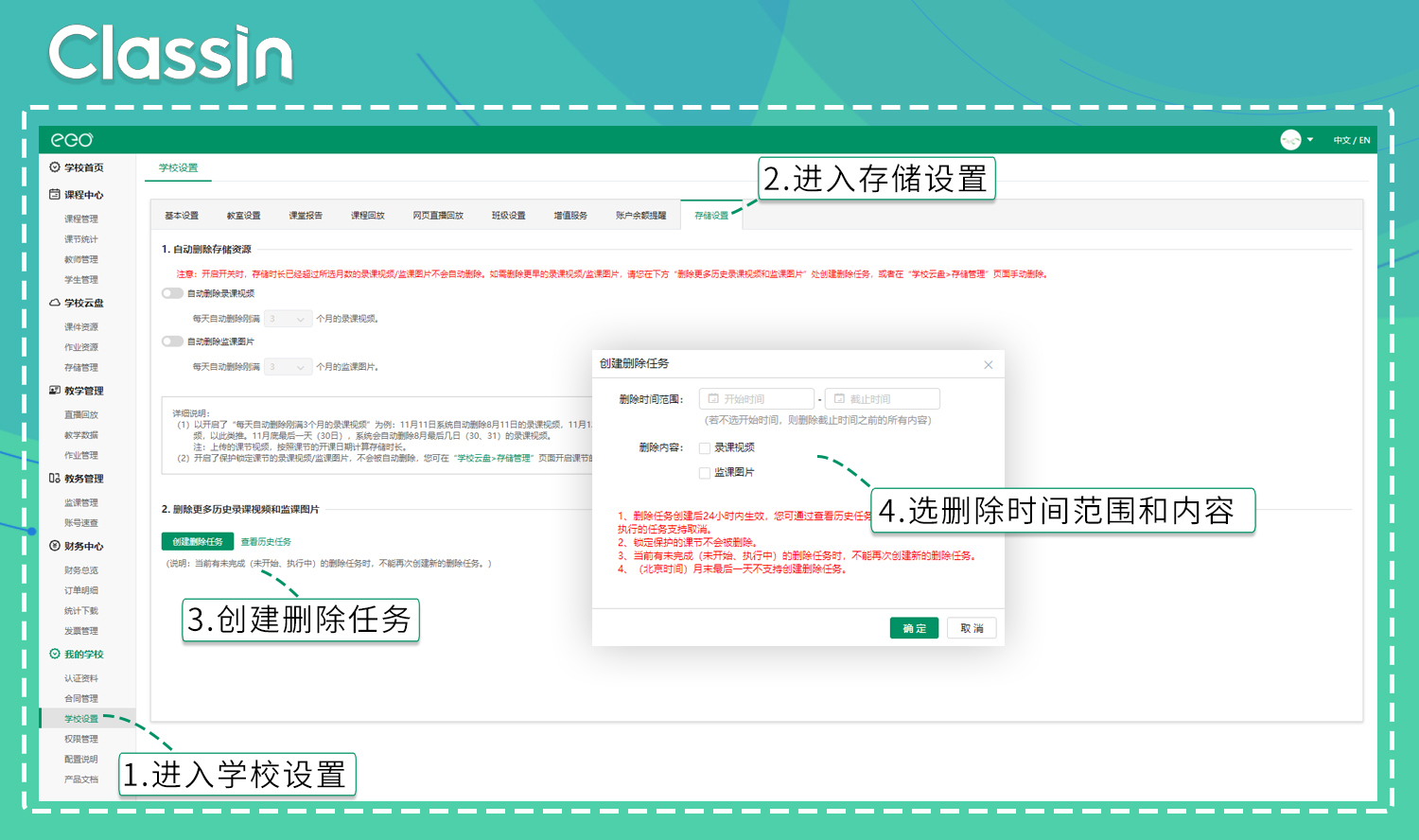
Task: Switch to the 课堂报告 tab
Action: (306, 216)
